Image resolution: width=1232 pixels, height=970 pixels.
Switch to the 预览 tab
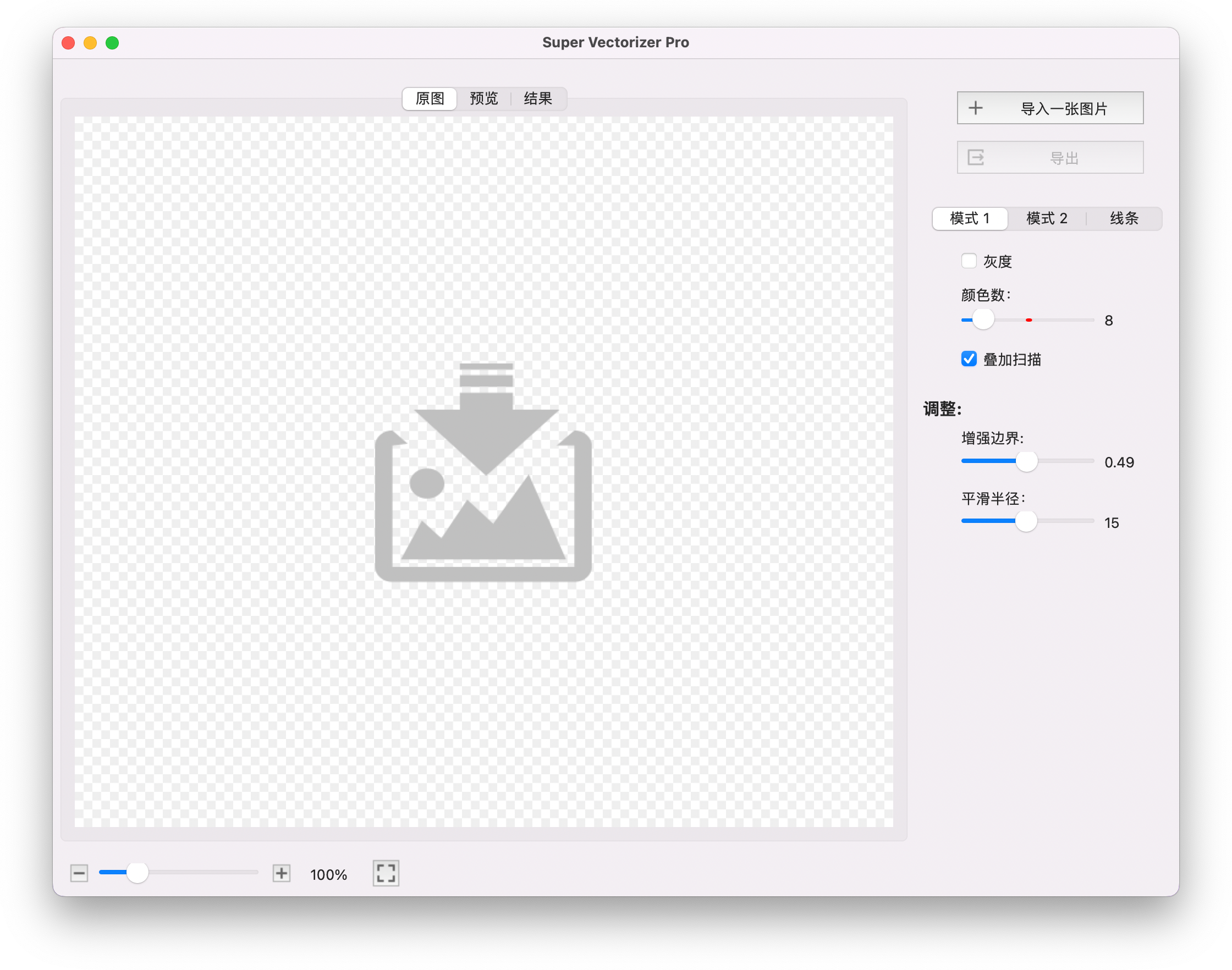[484, 99]
